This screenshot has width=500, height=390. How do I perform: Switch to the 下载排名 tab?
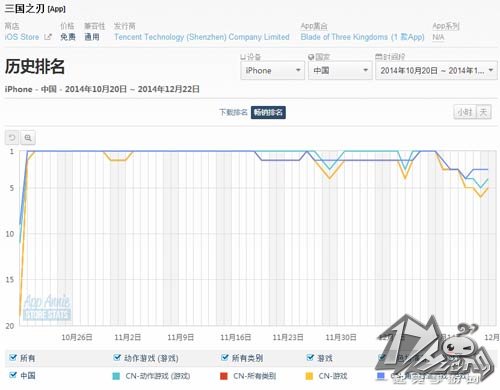[233, 112]
